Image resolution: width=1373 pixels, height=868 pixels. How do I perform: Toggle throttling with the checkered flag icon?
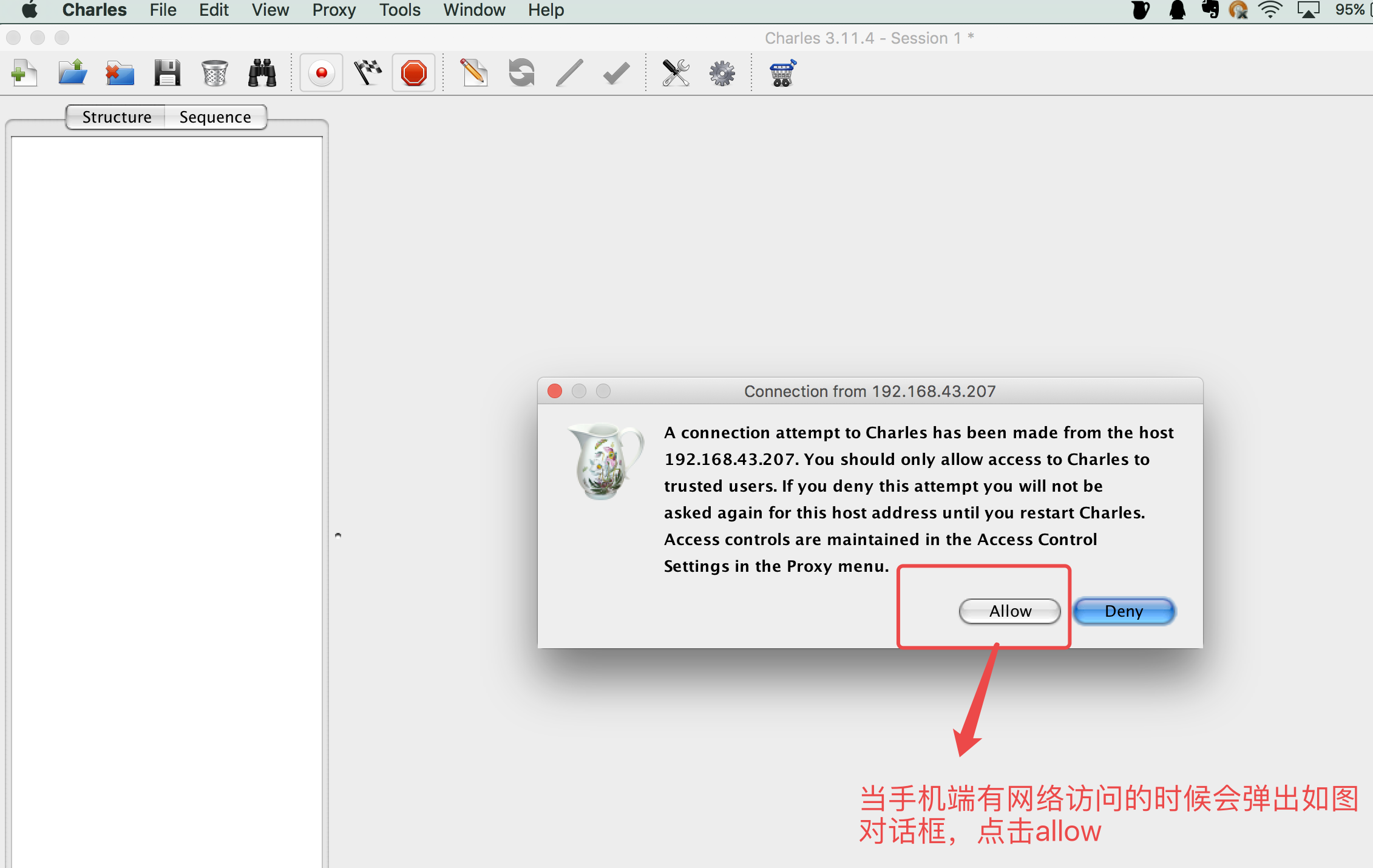368,73
